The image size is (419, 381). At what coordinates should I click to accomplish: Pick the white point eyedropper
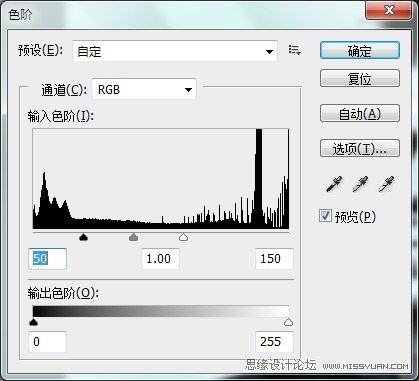pyautogui.click(x=386, y=184)
